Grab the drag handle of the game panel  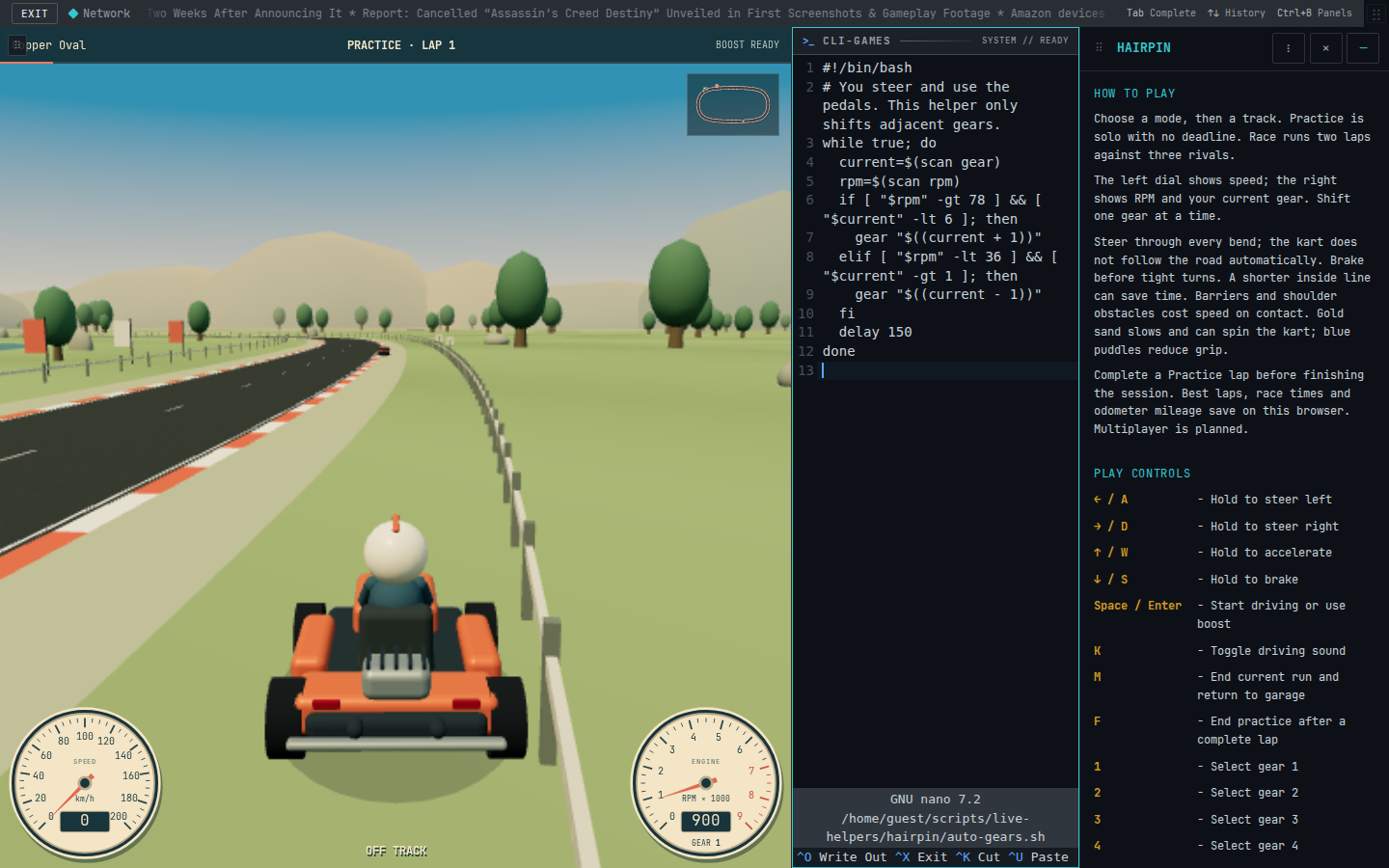[17, 45]
